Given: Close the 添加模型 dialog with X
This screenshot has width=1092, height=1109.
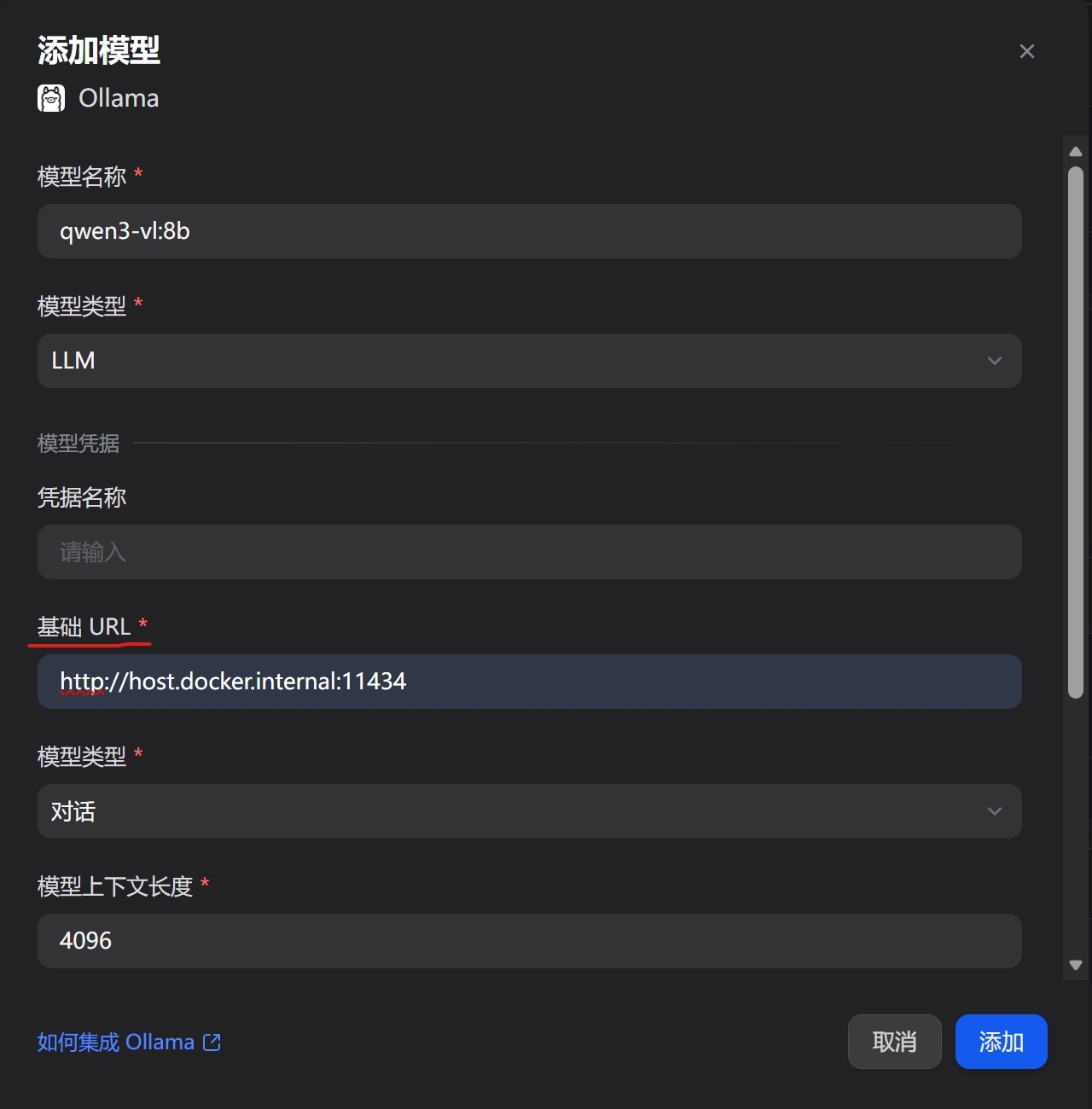Looking at the screenshot, I should point(1027,51).
